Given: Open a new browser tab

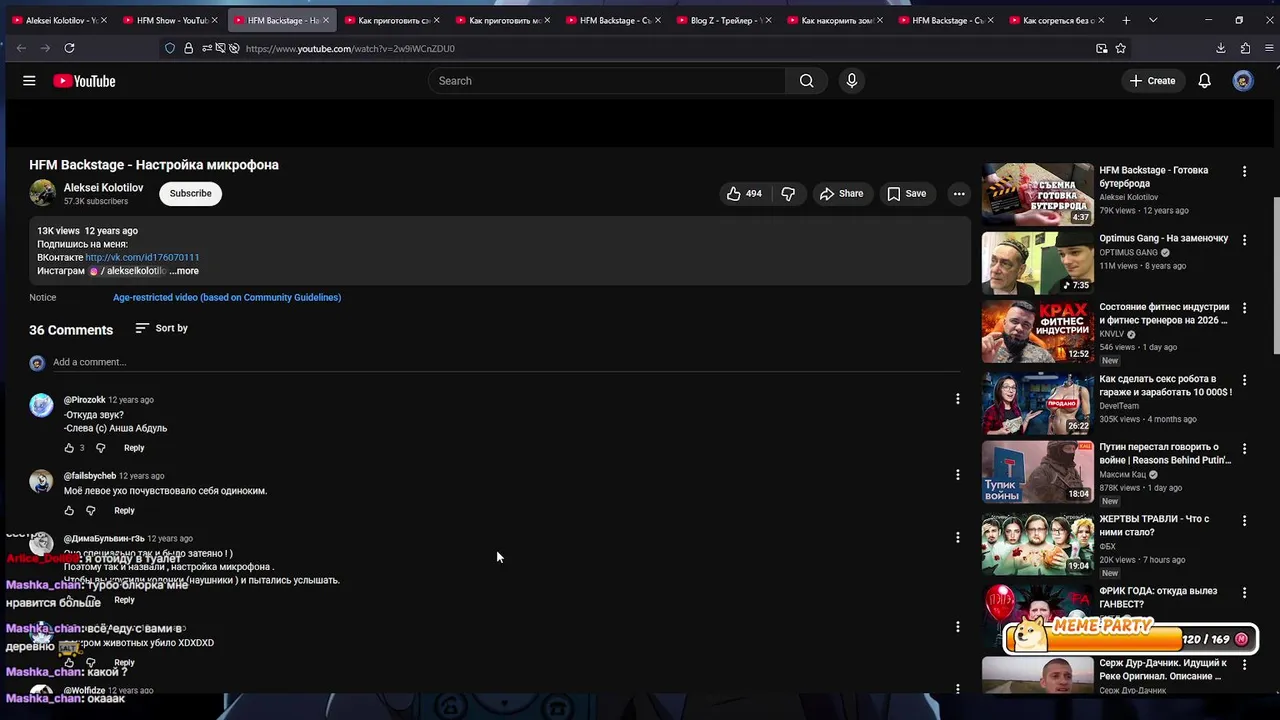Looking at the screenshot, I should (x=1126, y=20).
